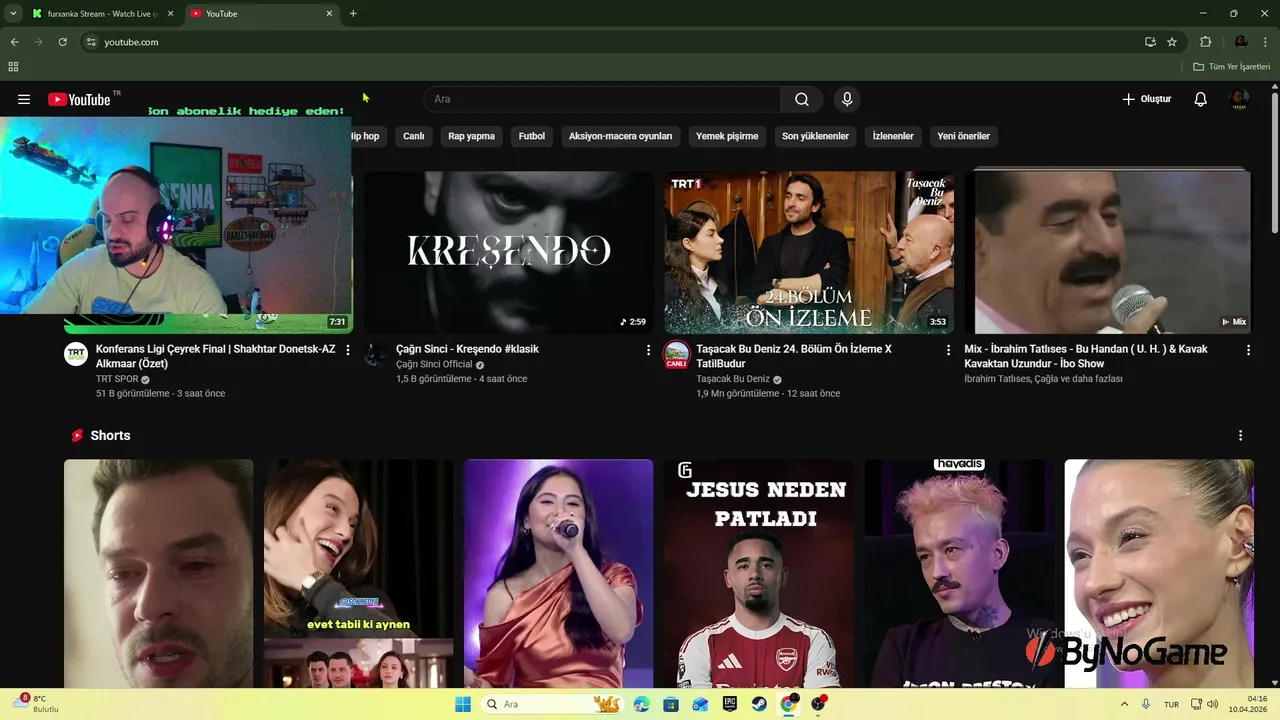Viewport: 1280px width, 720px height.
Task: Click the Taşacak Bu Deniz channel avatar
Action: (677, 354)
